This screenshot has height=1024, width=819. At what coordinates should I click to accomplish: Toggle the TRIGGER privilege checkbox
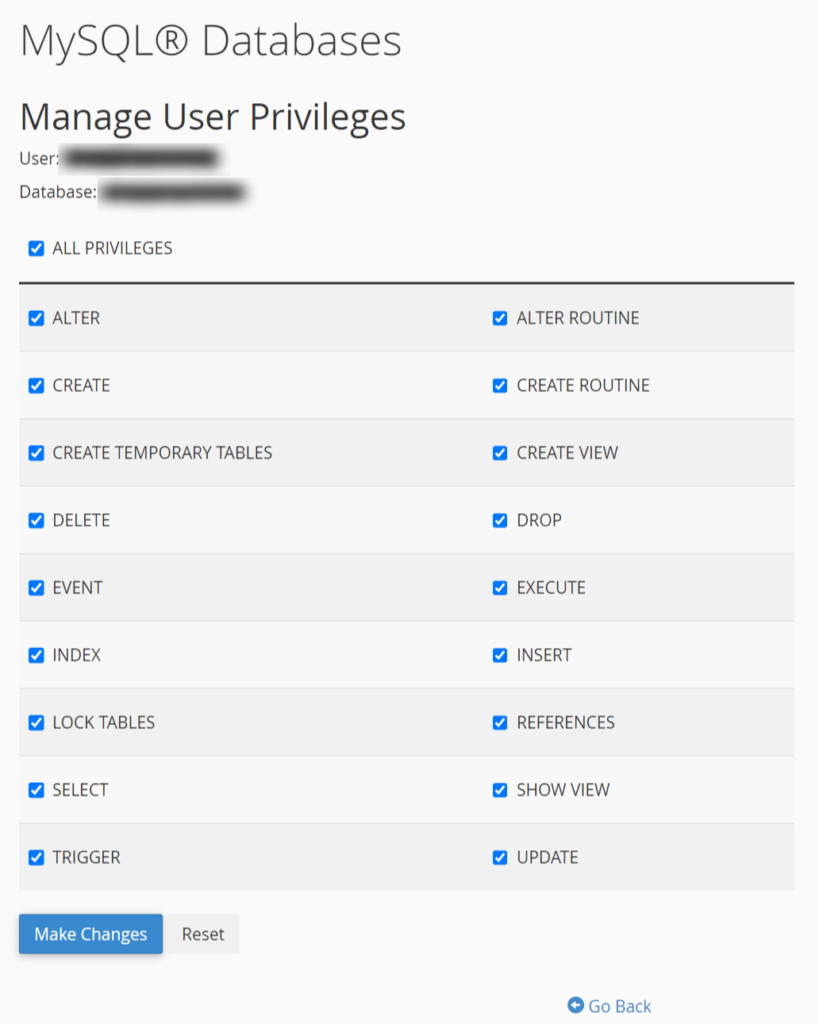tap(37, 858)
